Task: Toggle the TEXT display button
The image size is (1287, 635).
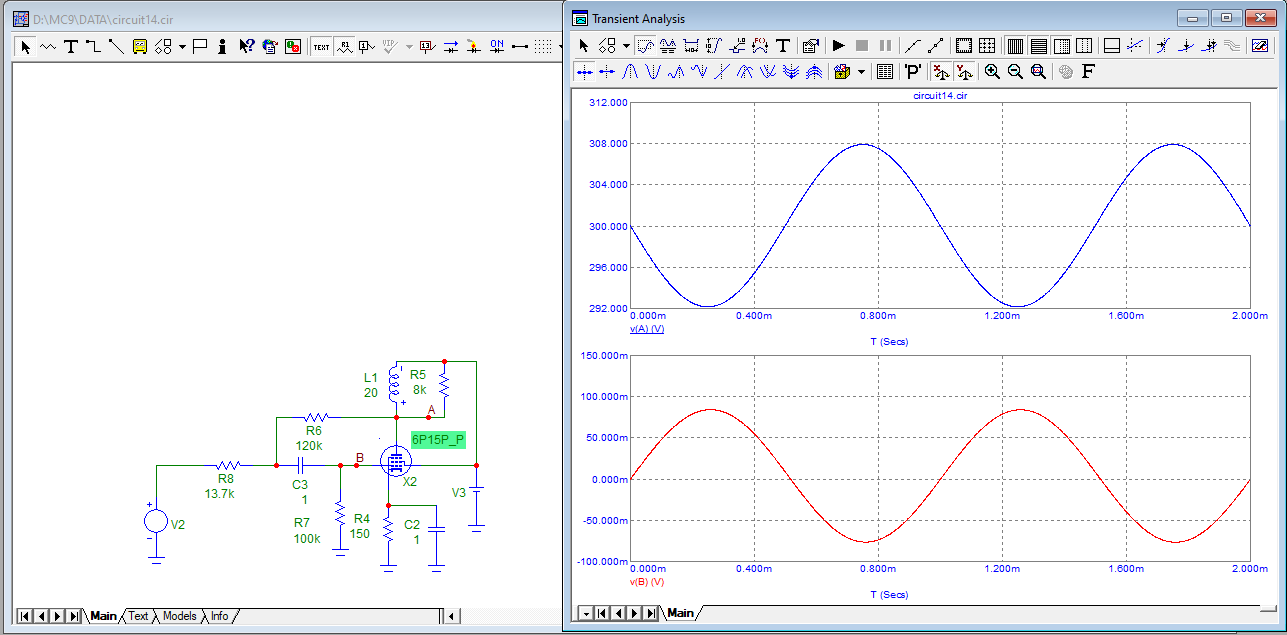Action: 321,46
